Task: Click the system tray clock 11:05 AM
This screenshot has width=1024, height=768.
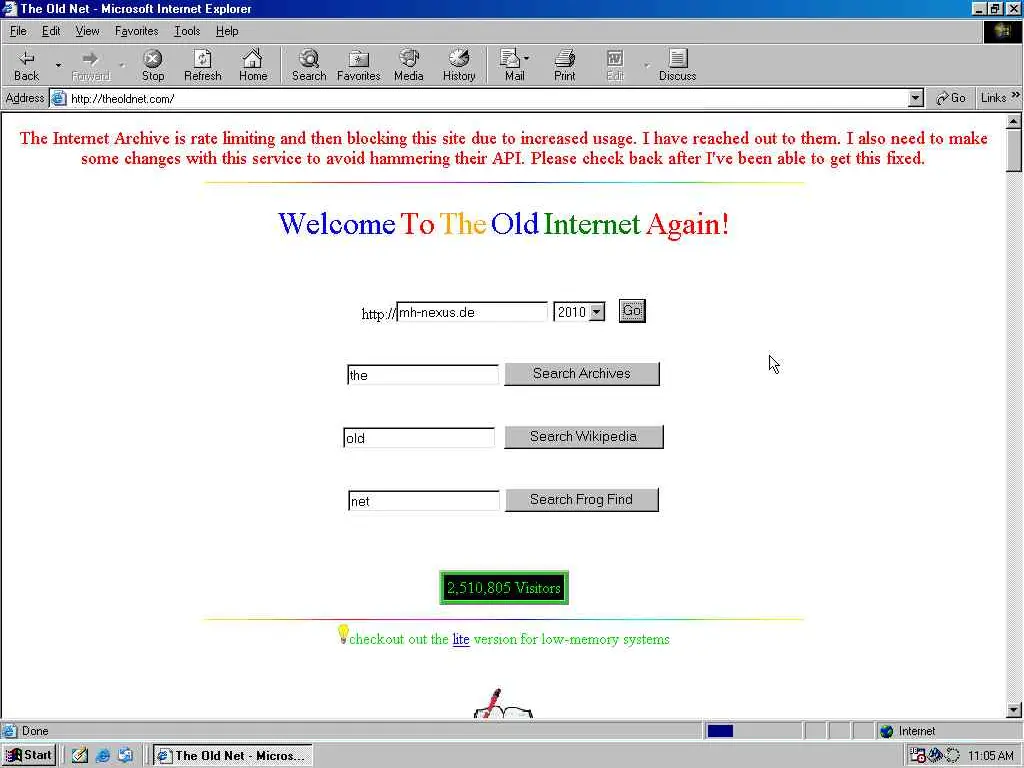Action: click(x=991, y=756)
